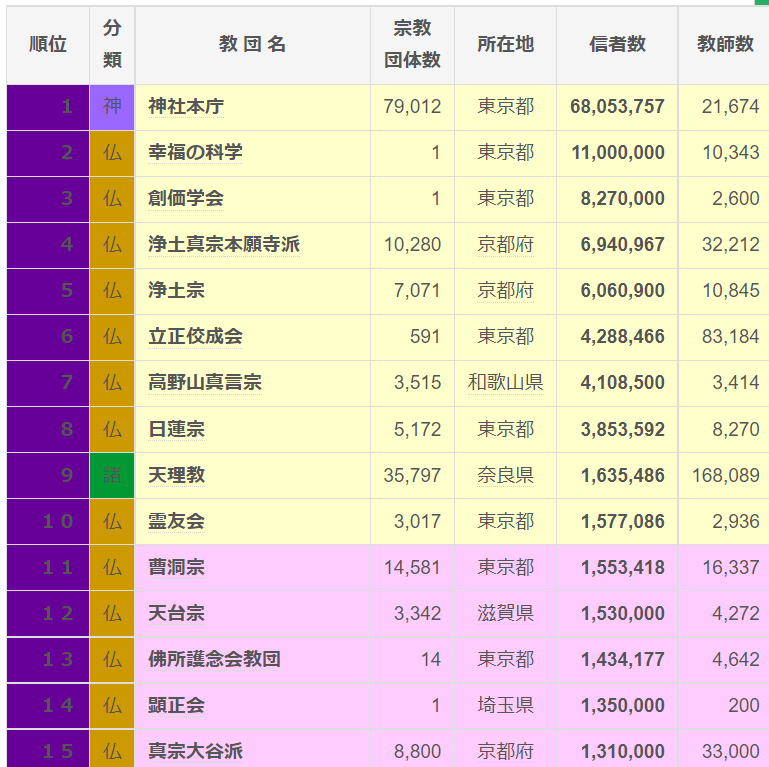Image resolution: width=769 pixels, height=767 pixels.
Task: Click the 滋賀県 location of 天台宗
Action: 506,614
